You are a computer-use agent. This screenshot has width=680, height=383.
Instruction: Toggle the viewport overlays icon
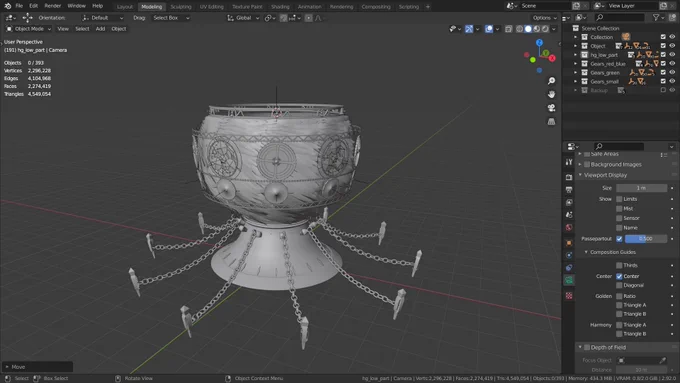pos(489,29)
